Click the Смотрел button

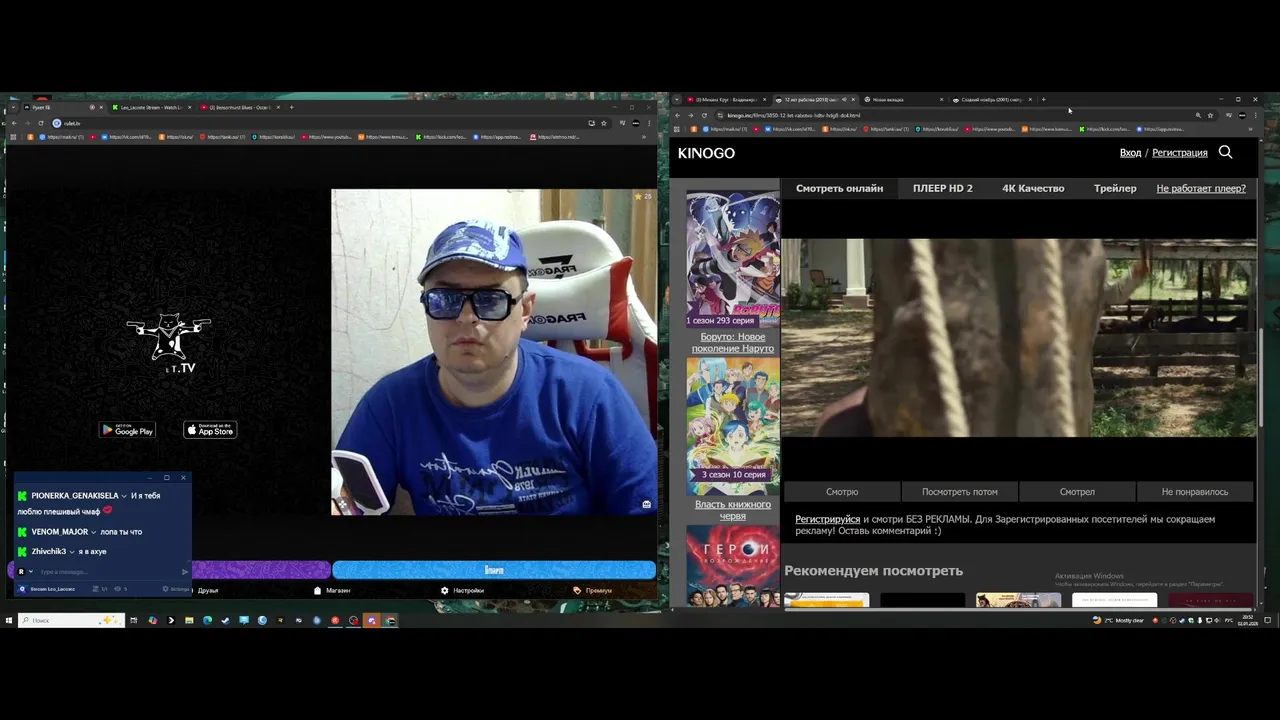[x=1077, y=492]
